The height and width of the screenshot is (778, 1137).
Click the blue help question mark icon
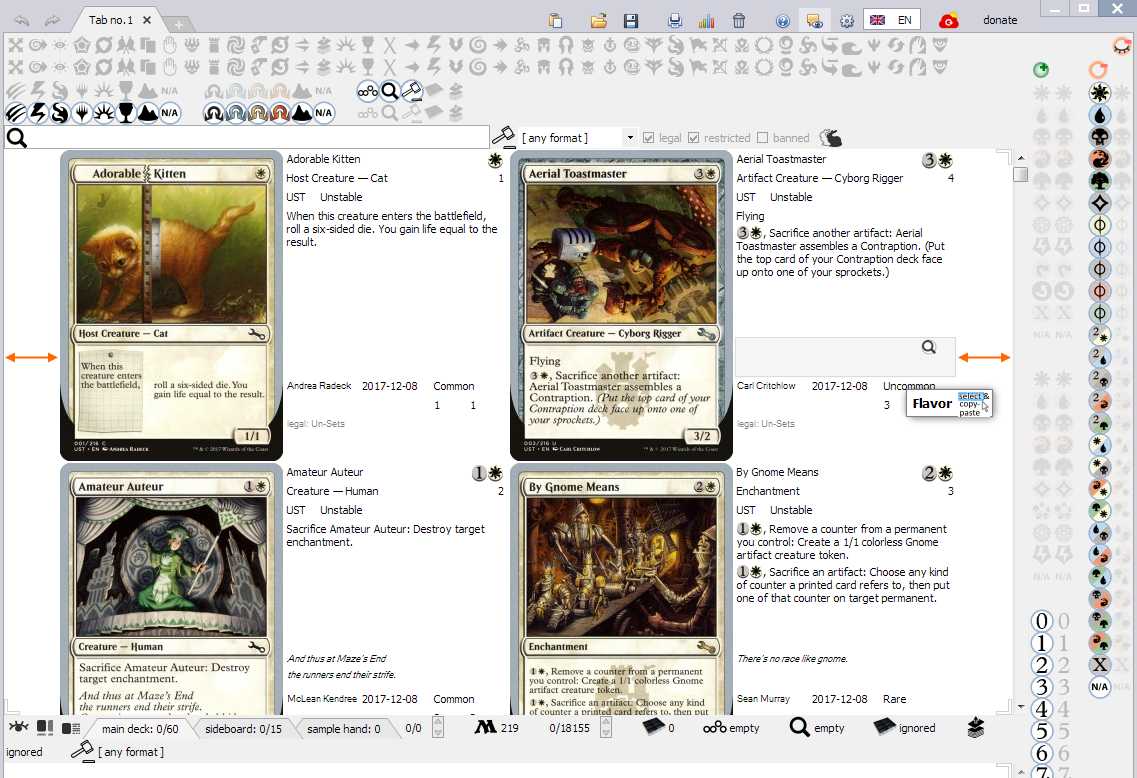tap(783, 20)
